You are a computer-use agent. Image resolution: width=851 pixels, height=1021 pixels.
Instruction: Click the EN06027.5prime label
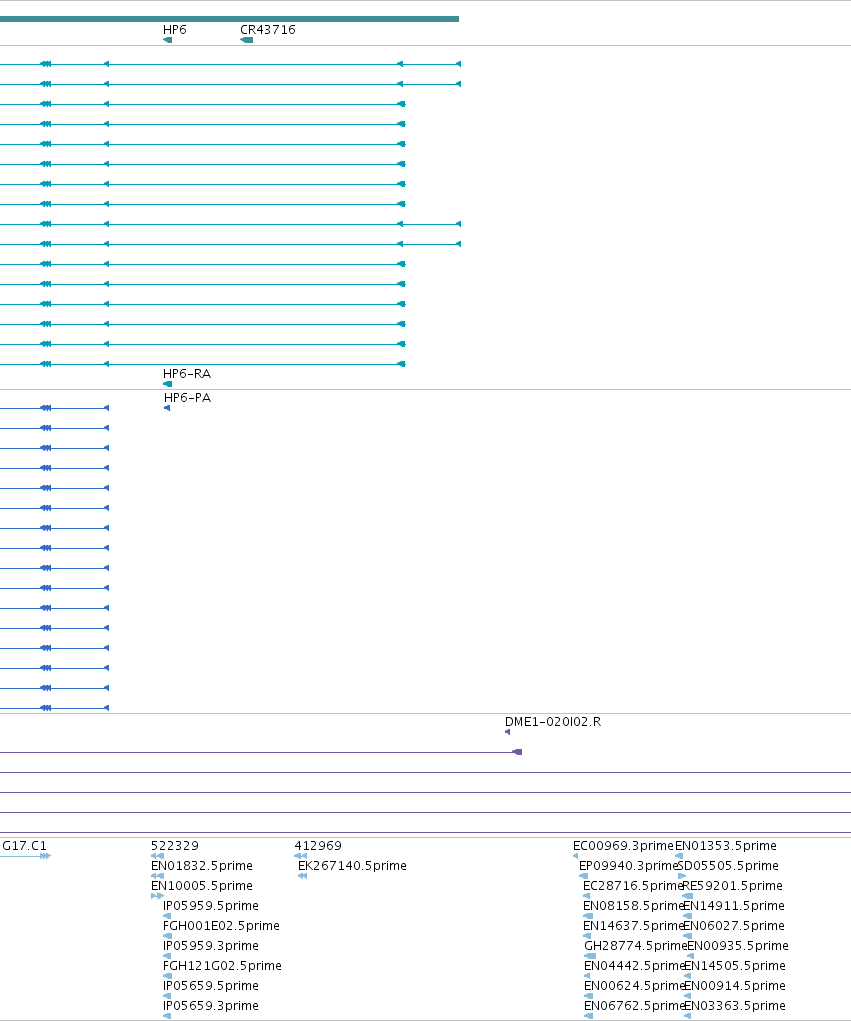734,926
